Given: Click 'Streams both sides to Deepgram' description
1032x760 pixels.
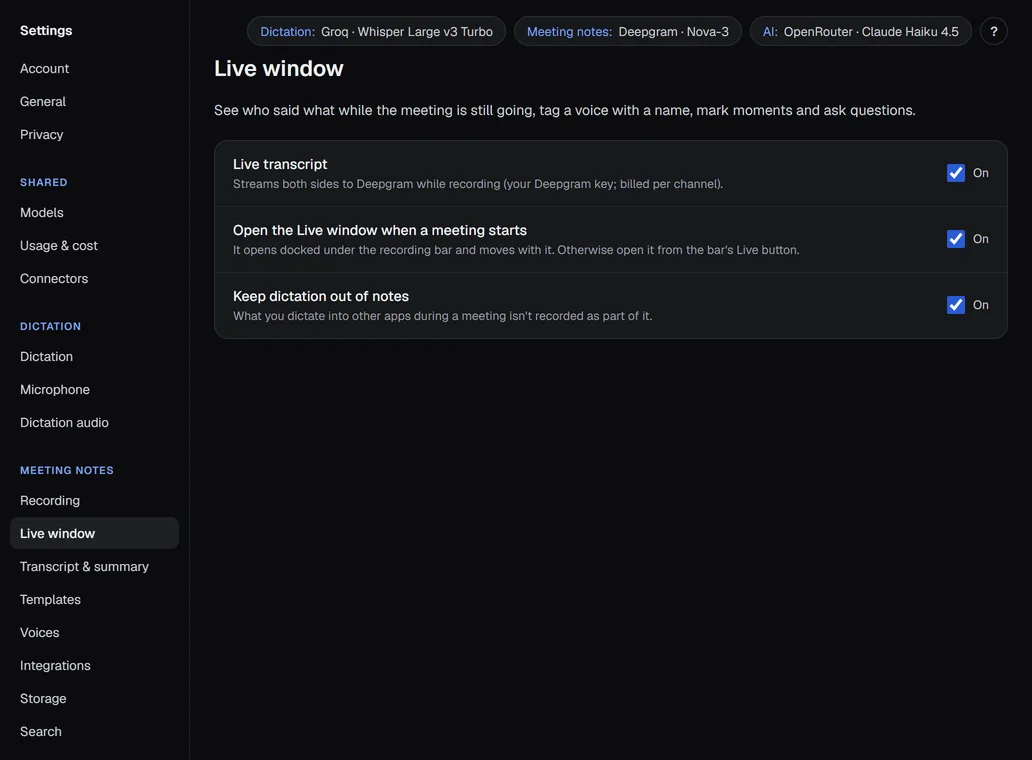Looking at the screenshot, I should 478,184.
